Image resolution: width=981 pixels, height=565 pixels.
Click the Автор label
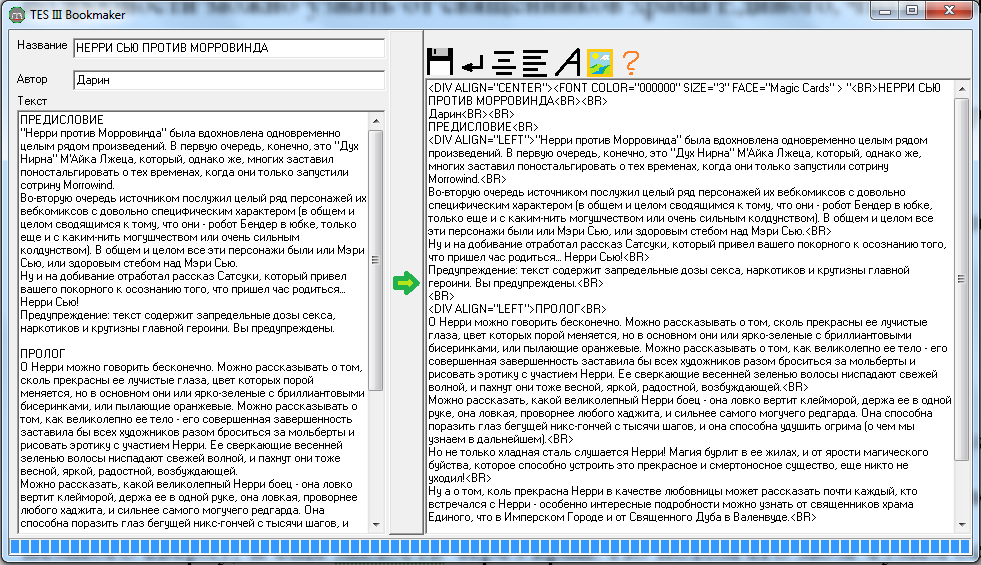point(32,79)
